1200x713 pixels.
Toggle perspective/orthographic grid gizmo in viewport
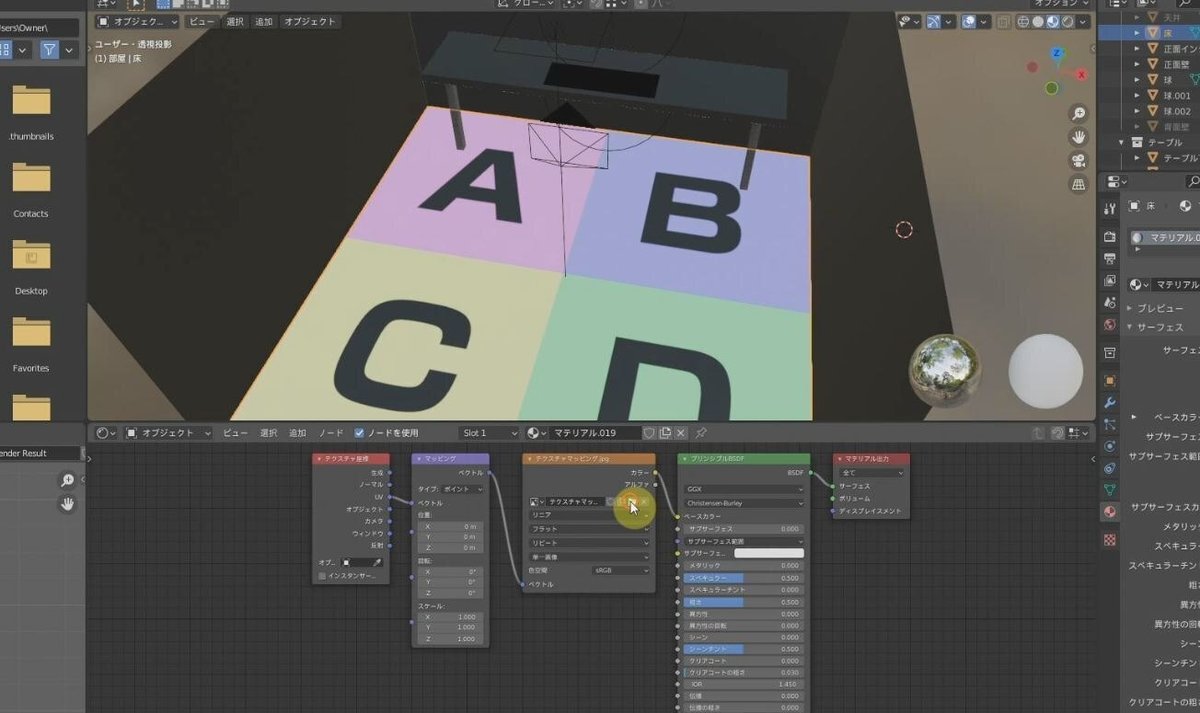pos(1079,185)
